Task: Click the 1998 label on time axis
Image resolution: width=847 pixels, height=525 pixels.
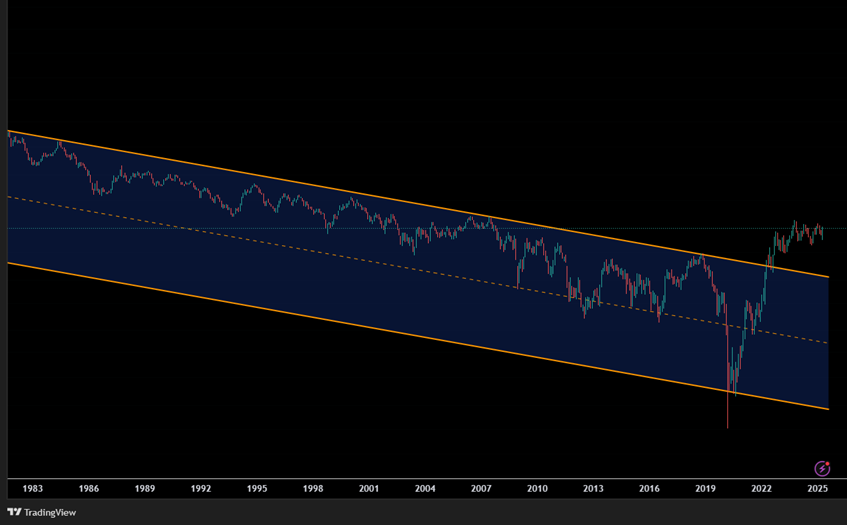Action: tap(313, 488)
